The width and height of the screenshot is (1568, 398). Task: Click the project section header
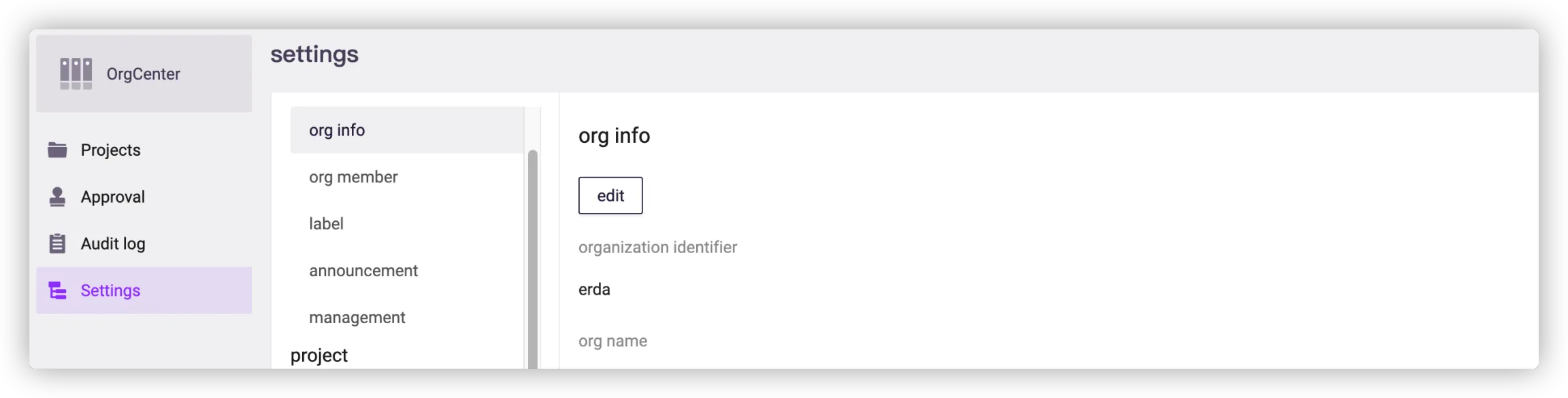click(x=318, y=355)
